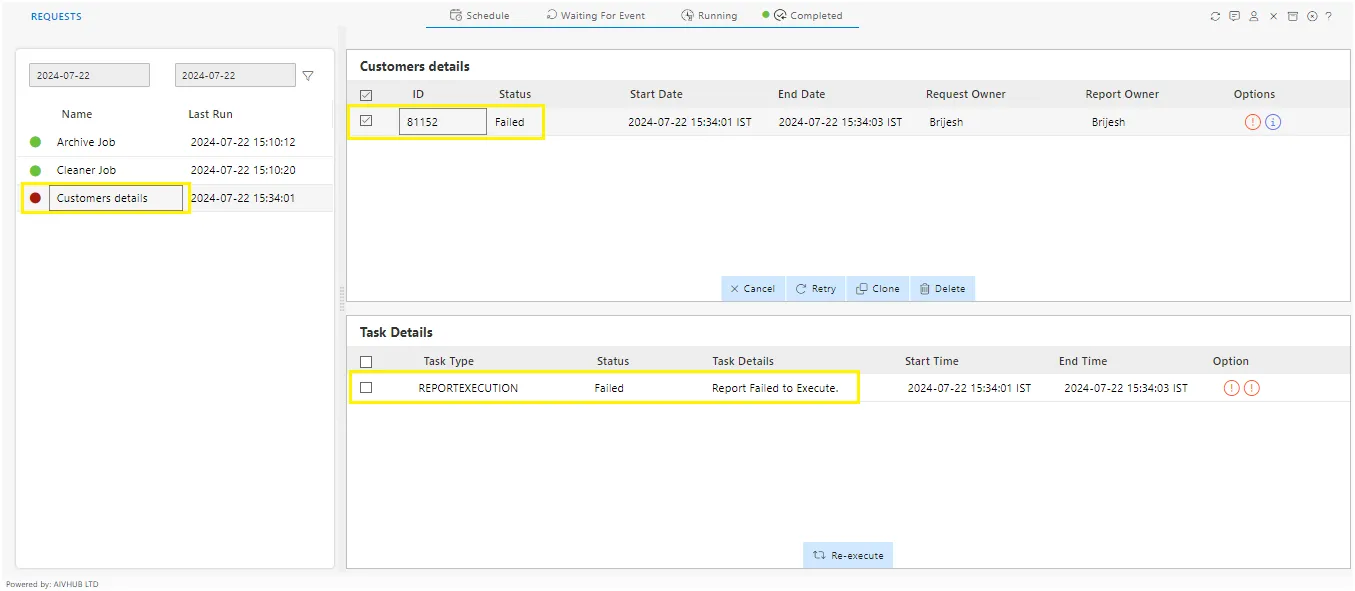Toggle select-all checkbox in Customers details header
This screenshot has height=591, width=1355.
point(366,95)
